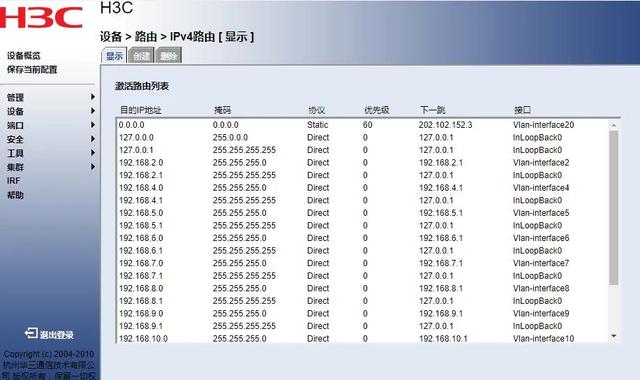Open the 安全 menu
This screenshot has height=380, width=640.
pyautogui.click(x=15, y=139)
